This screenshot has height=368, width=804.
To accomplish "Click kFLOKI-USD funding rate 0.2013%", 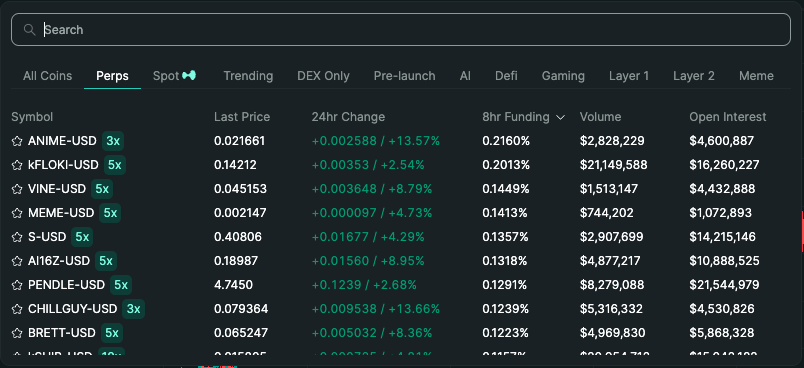I will point(506,165).
